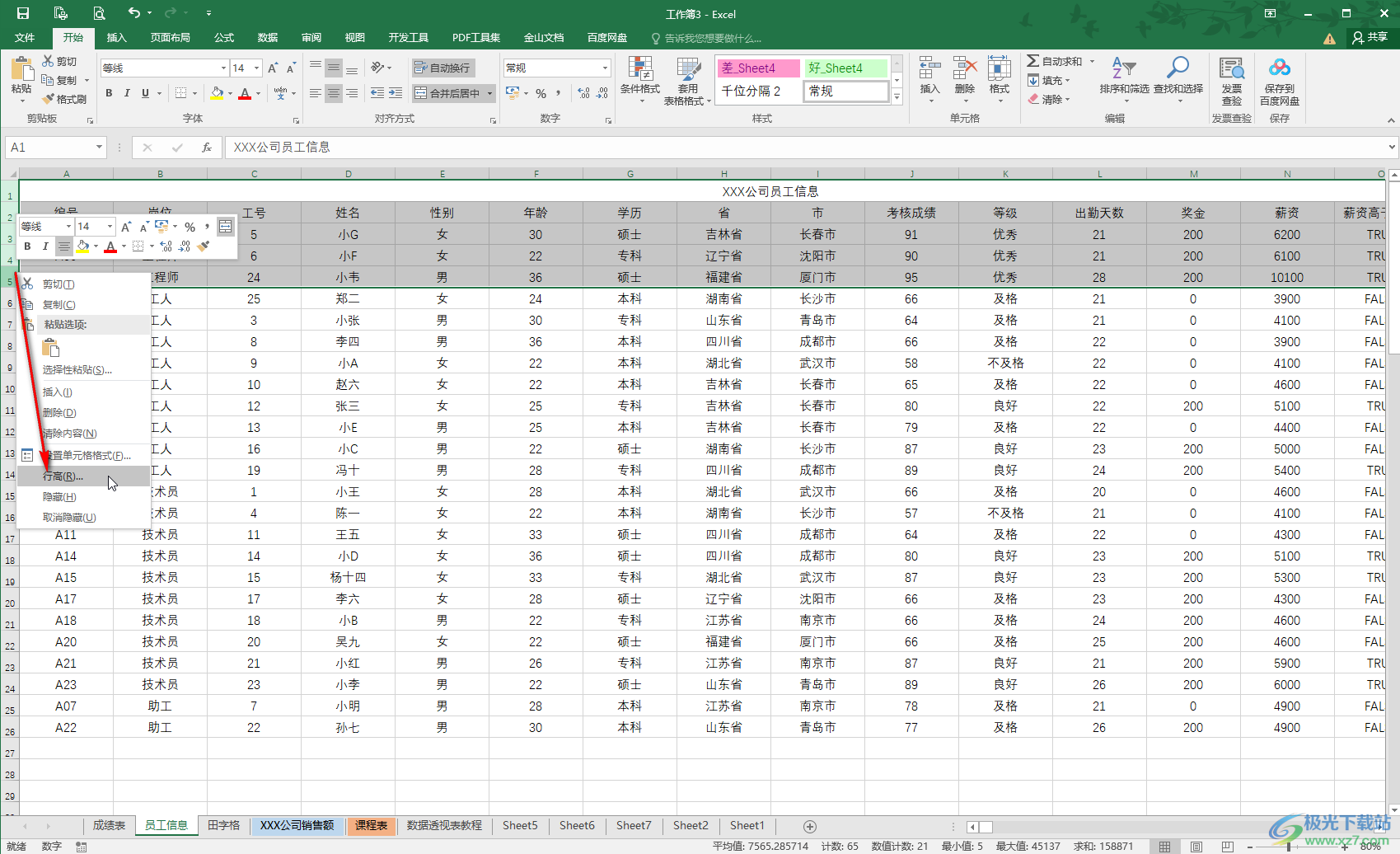1400x854 pixels.
Task: Switch to Page Layout view icon
Action: click(x=1196, y=847)
